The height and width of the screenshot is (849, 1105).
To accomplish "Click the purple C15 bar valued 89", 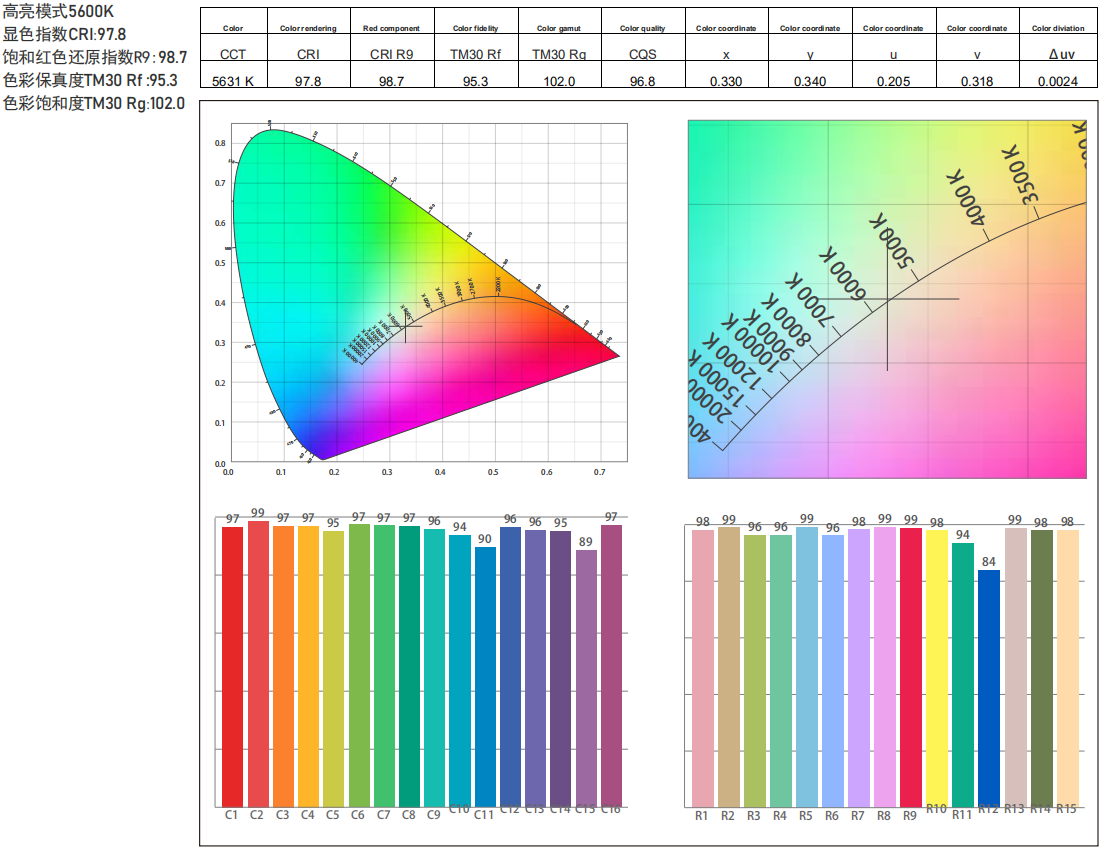I will [586, 678].
